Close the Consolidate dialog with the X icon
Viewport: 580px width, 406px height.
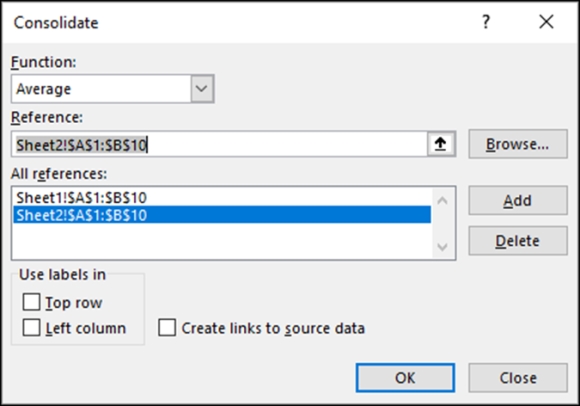[546, 21]
